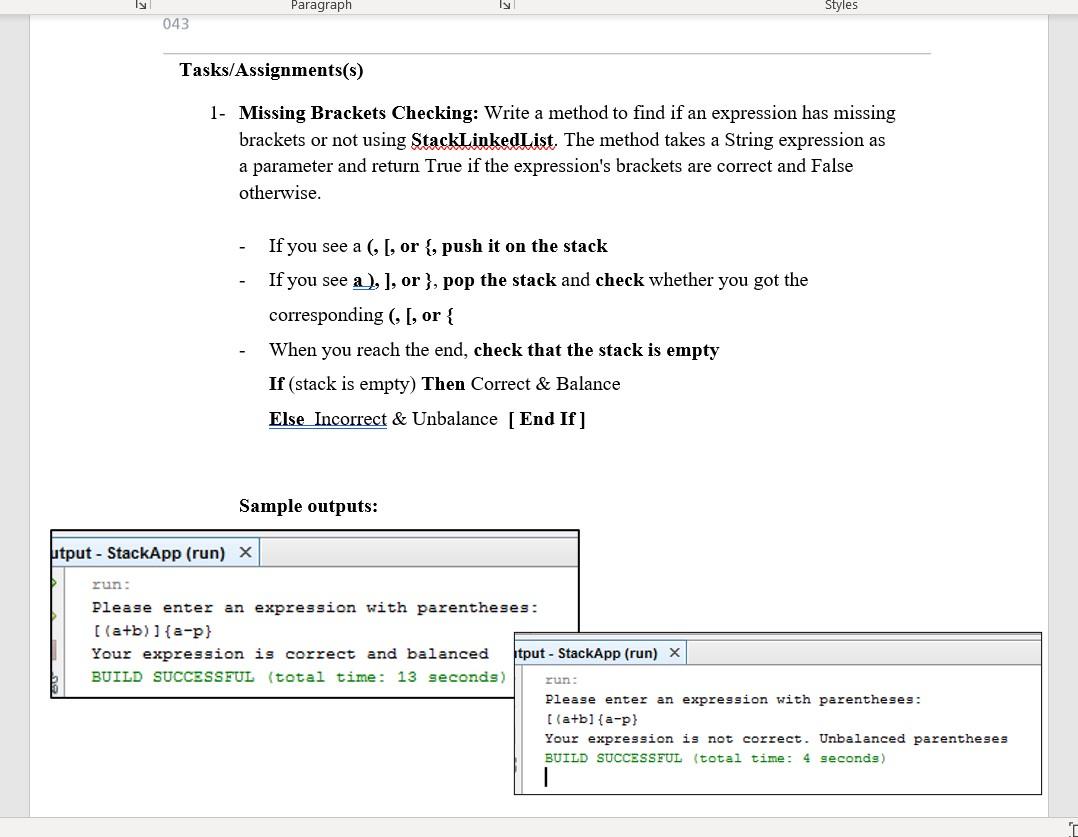Screen dimensions: 1078x837
Task: Click the page header showing 043
Action: point(176,24)
